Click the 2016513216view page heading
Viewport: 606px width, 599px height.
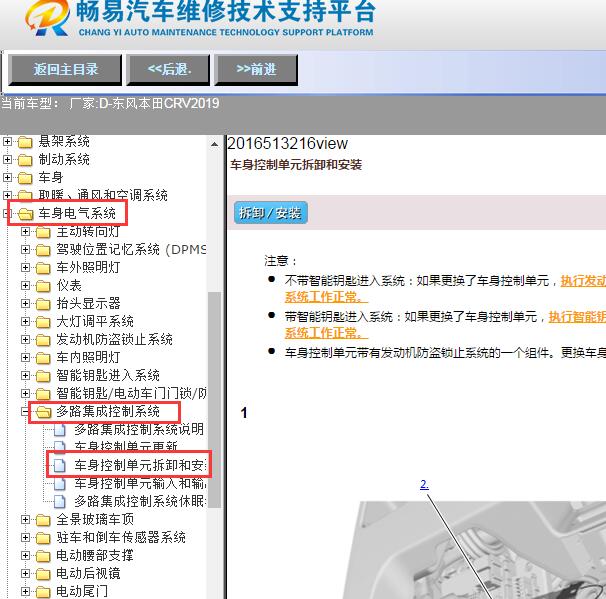[288, 144]
